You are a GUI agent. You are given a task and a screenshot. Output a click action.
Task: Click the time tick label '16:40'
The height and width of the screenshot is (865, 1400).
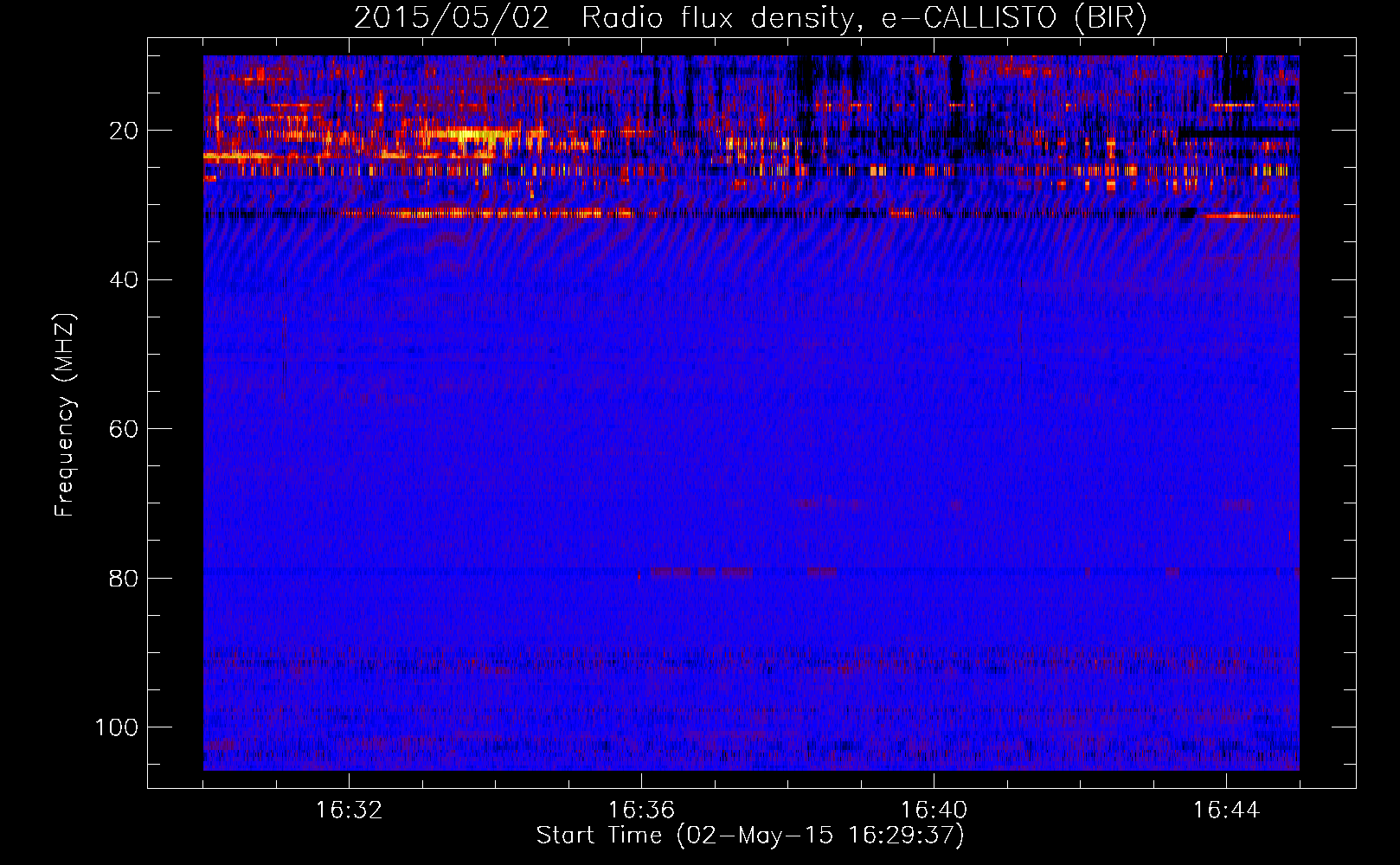(934, 811)
